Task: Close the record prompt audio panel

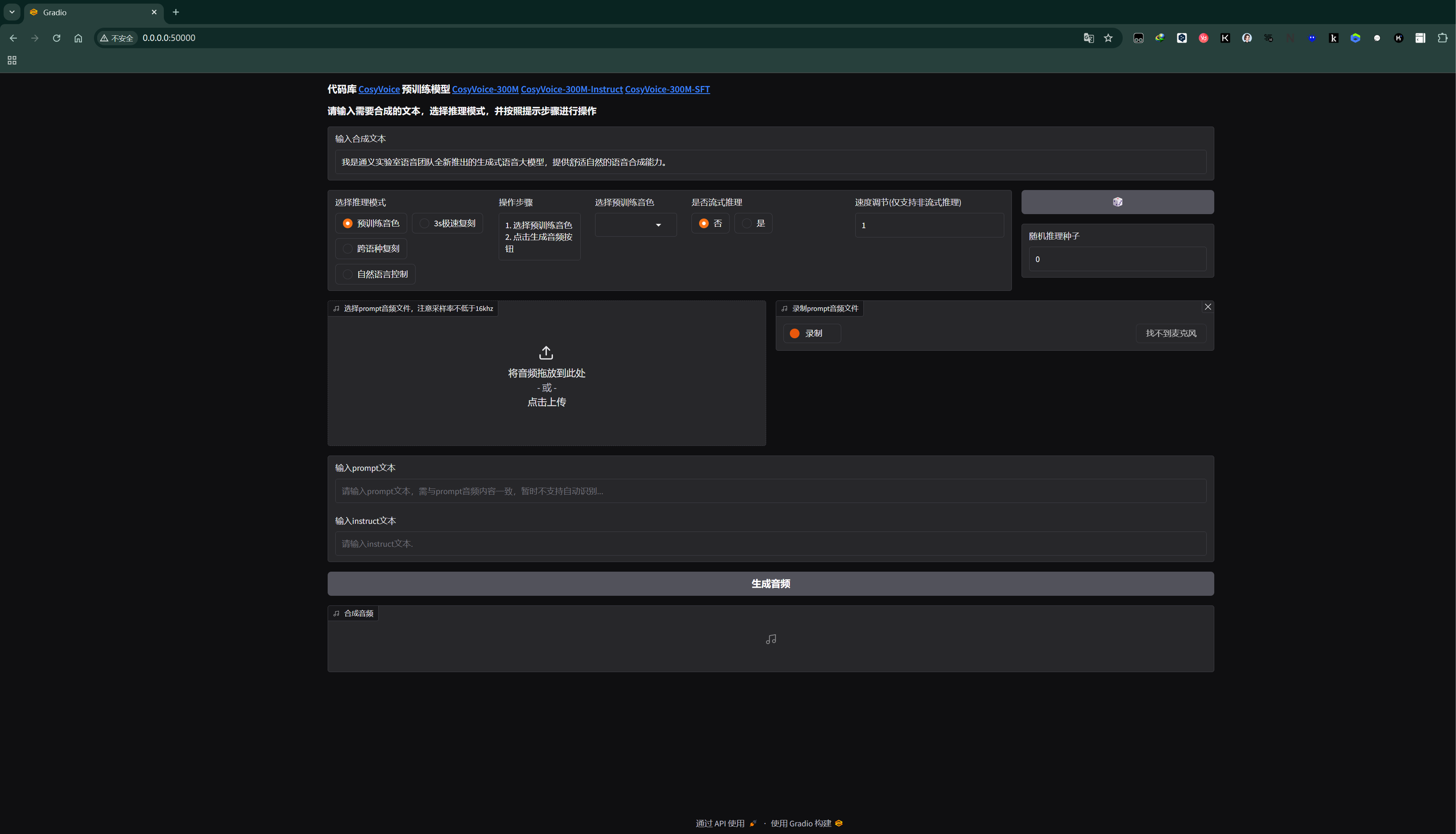Action: click(1207, 307)
